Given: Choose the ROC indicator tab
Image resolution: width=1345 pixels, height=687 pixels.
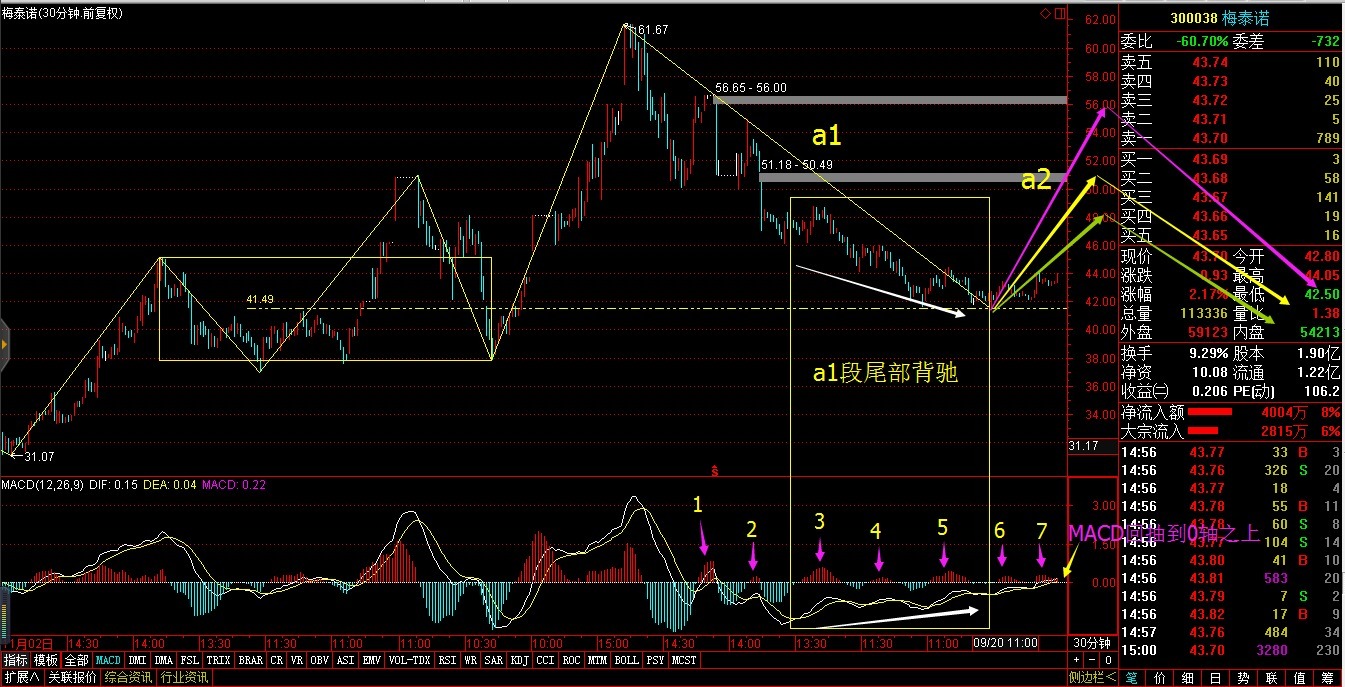Looking at the screenshot, I should click(572, 660).
